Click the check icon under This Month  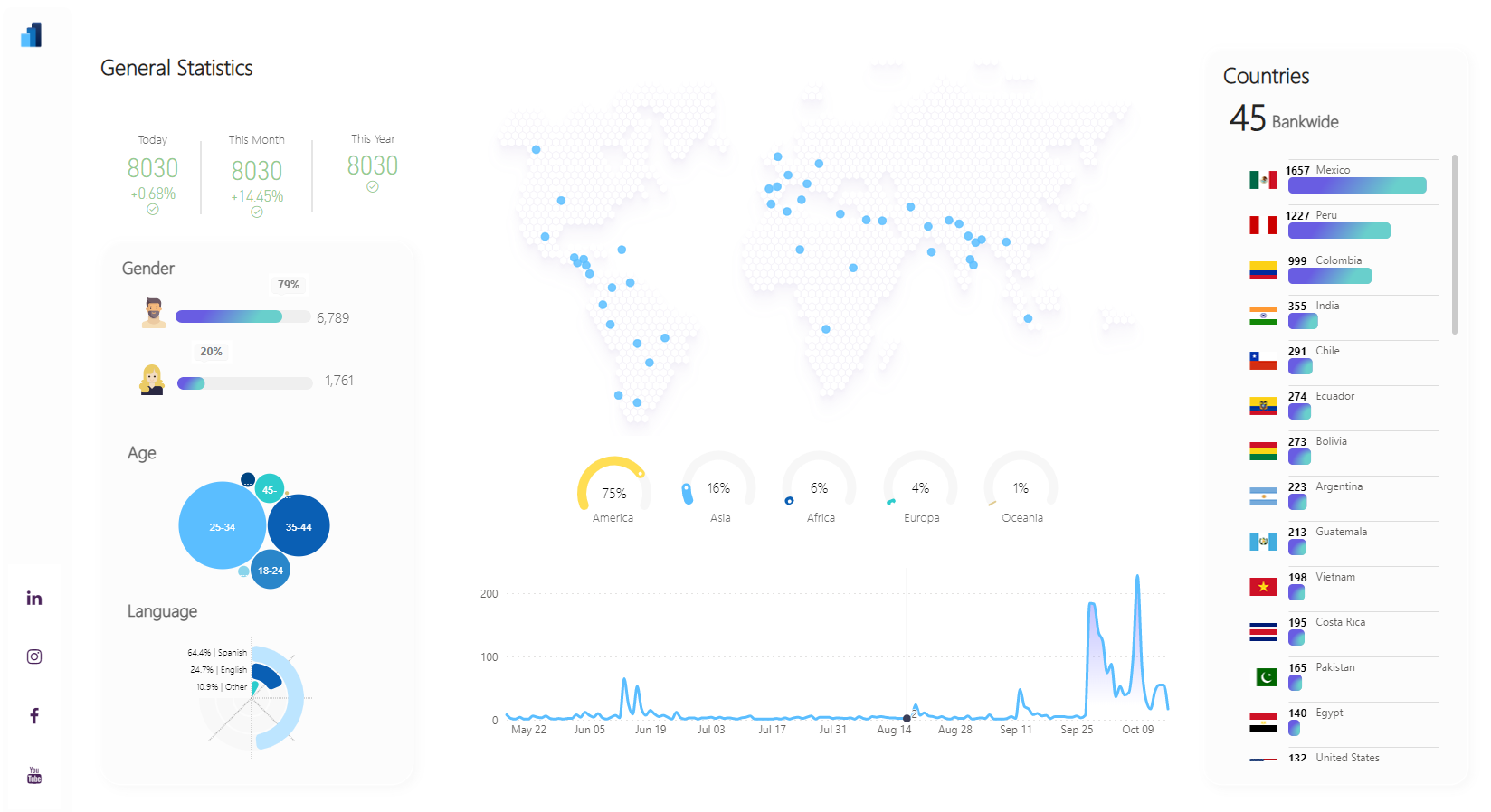257,212
